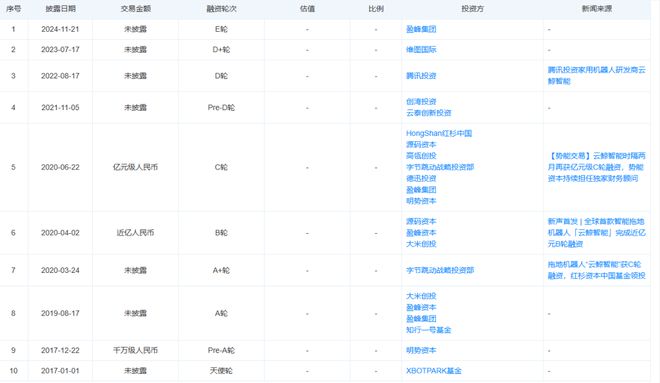Open 云泰创新投资 investor link

428,113
